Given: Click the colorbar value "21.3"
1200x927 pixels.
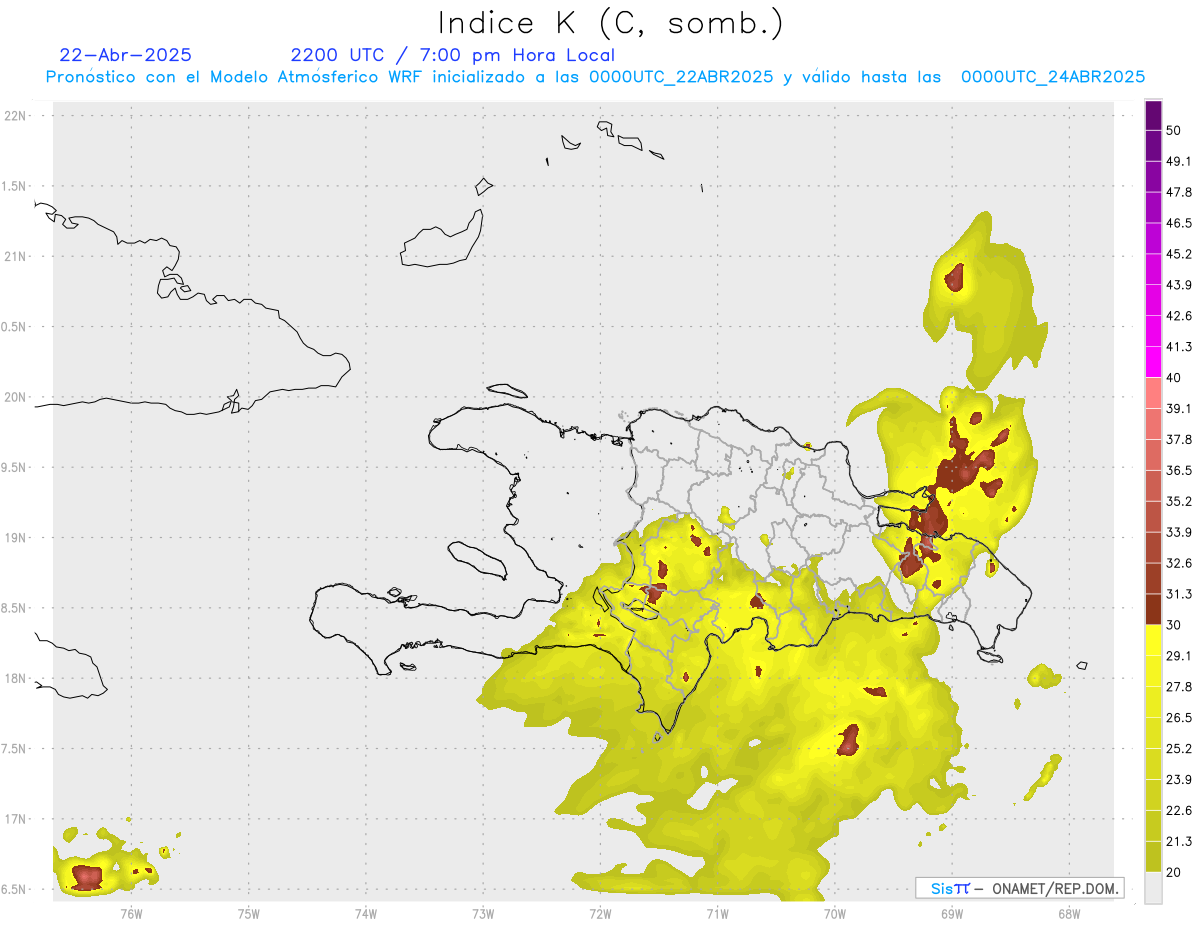Looking at the screenshot, I should pyautogui.click(x=1179, y=842).
